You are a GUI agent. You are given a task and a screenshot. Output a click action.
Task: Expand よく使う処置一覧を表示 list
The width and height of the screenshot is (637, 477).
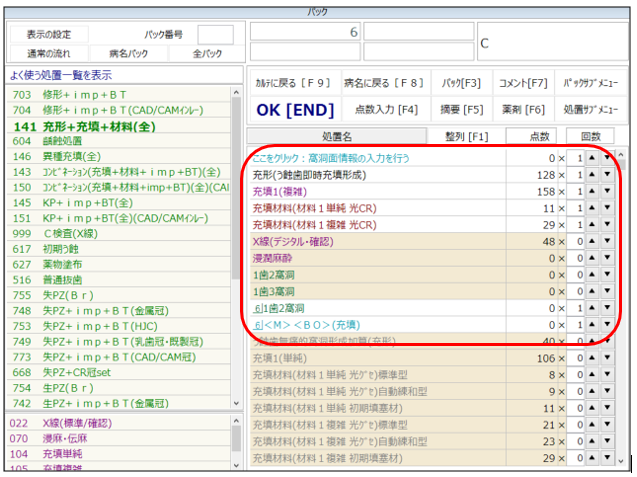62,75
